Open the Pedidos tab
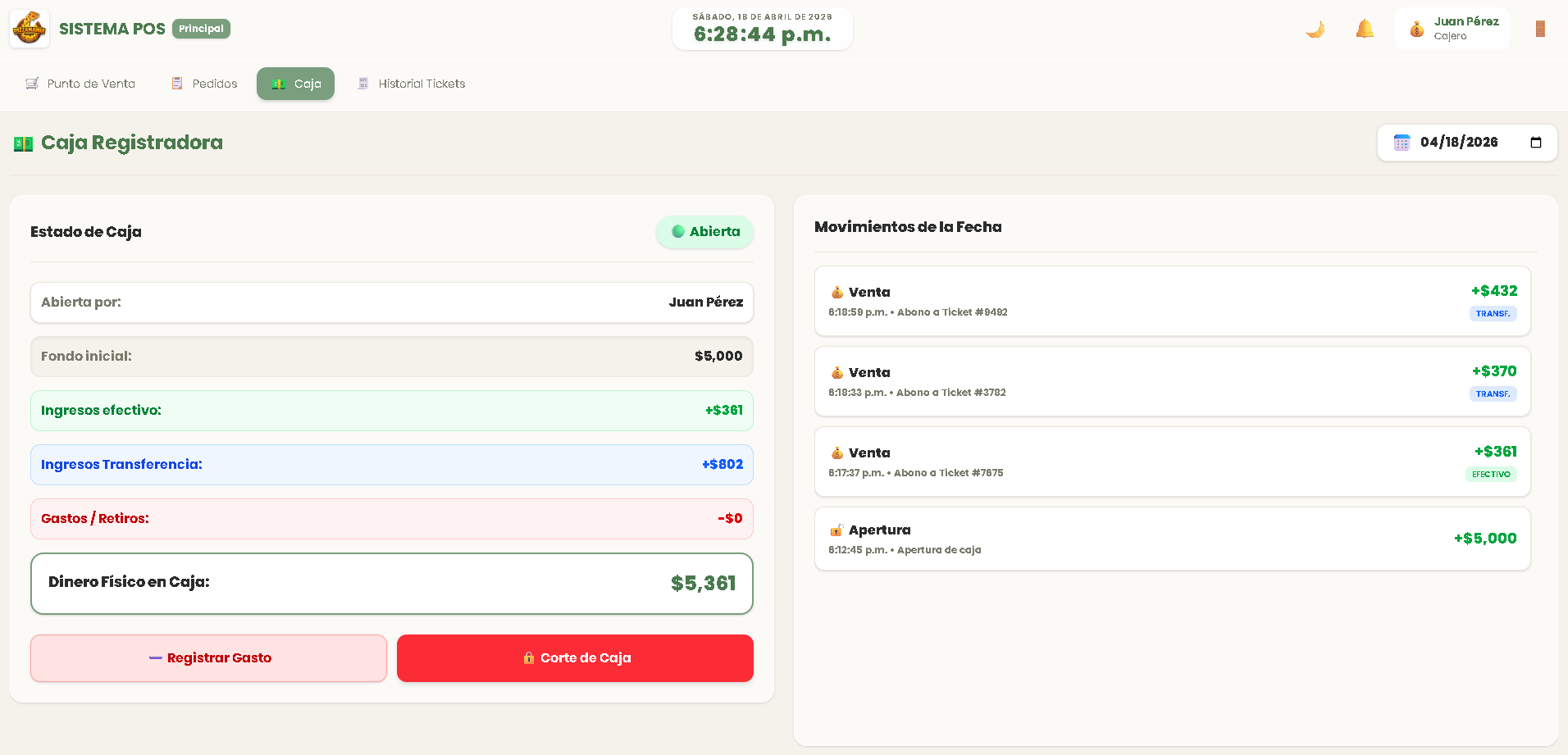This screenshot has width=1568, height=755. tap(204, 84)
